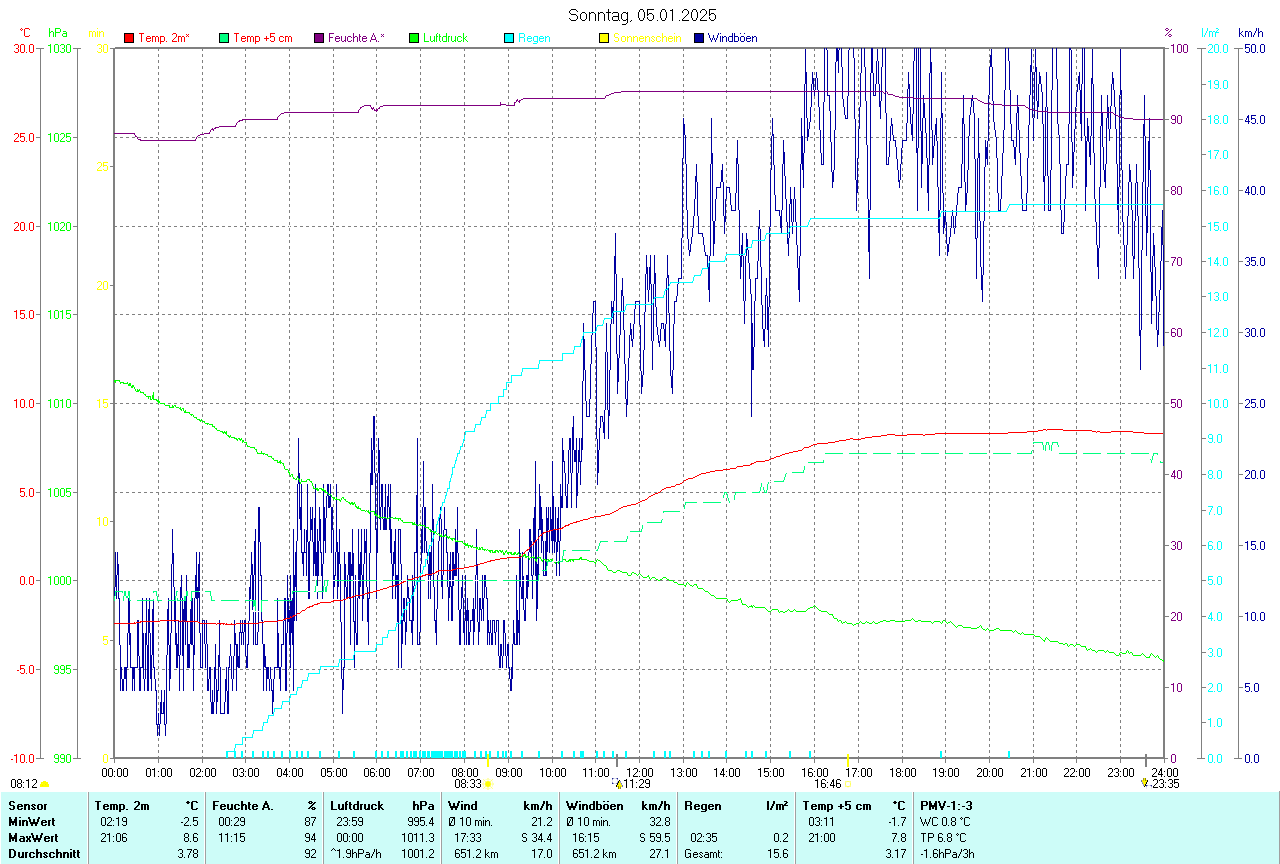
Task: Click the 'Luftdruck' column header in table
Action: coord(356,806)
